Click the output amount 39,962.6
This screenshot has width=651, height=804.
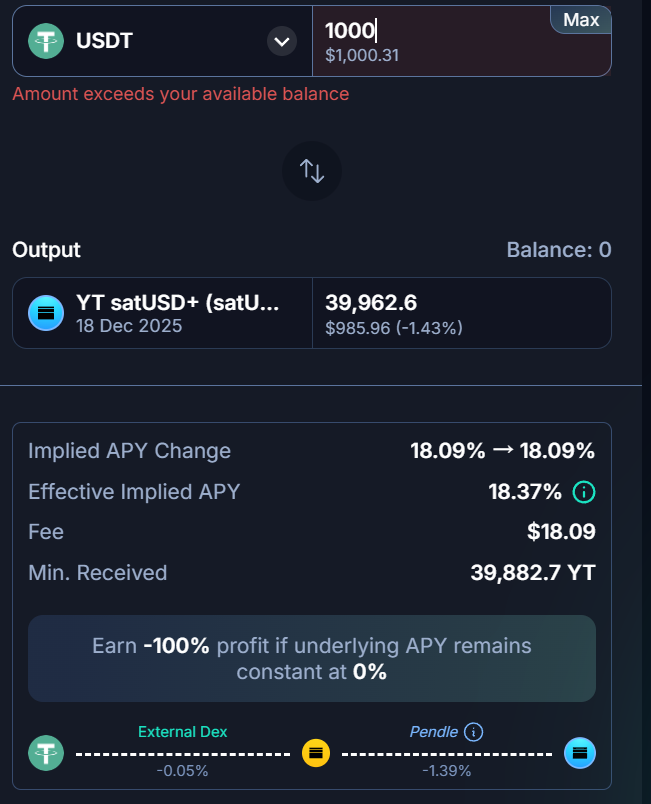(x=371, y=302)
